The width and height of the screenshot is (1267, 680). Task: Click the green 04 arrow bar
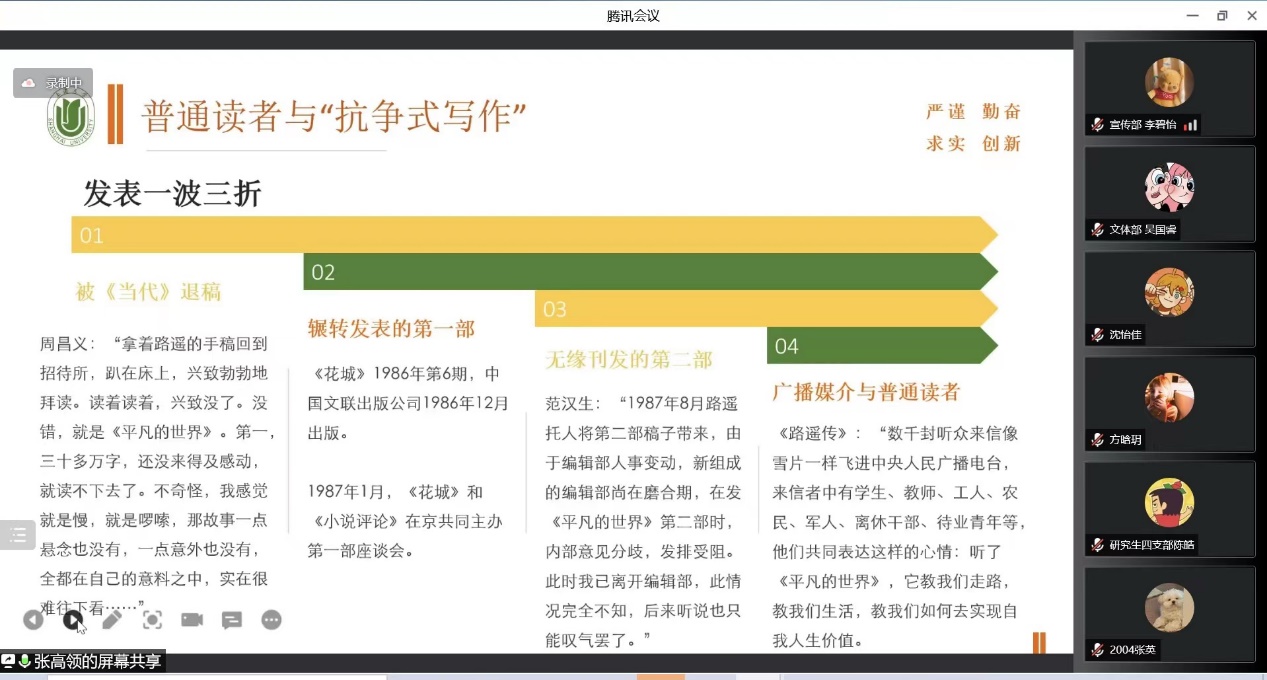(883, 345)
